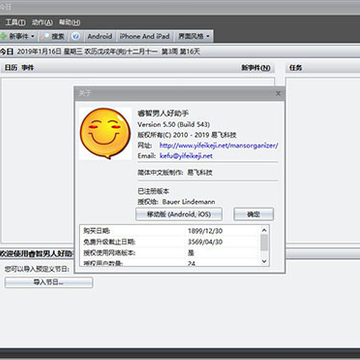Open the yifeikeji.net mansorganizer website link
The height and width of the screenshot is (360, 360).
[x=219, y=145]
